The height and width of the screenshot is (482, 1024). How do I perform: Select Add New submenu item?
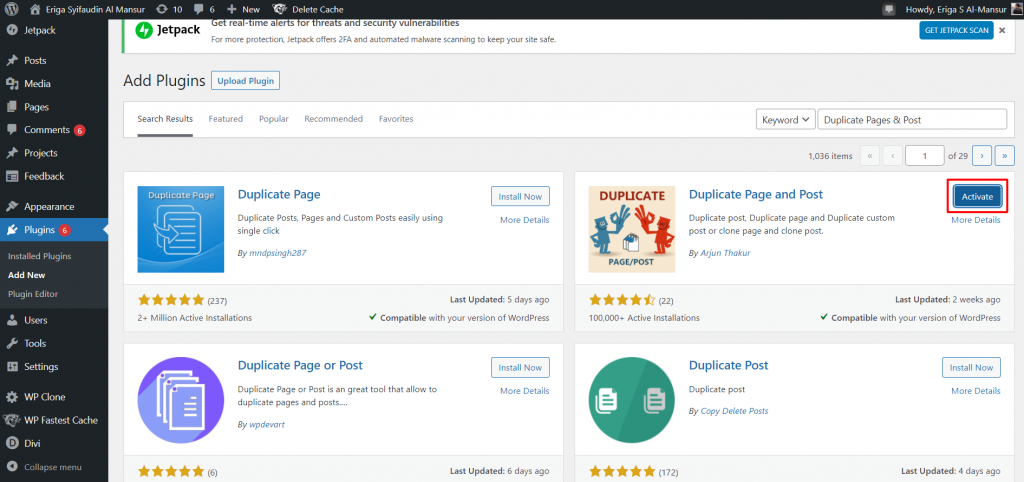coord(27,275)
